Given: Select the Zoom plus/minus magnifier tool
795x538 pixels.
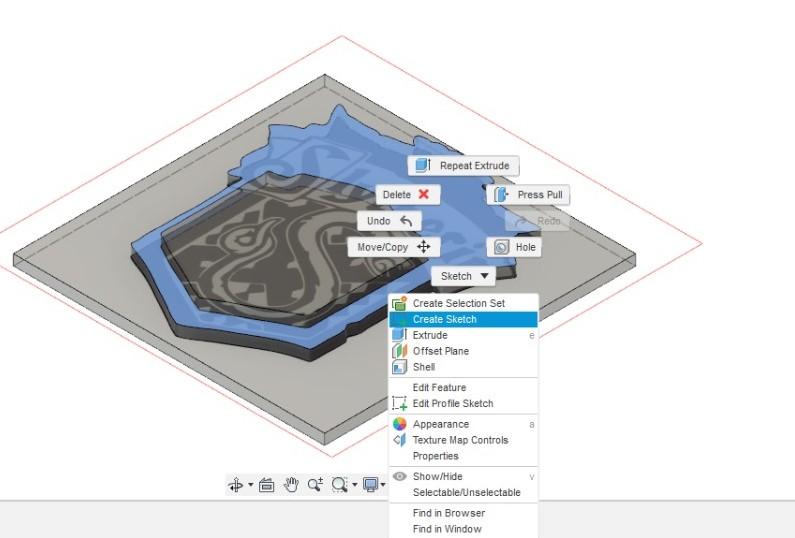Looking at the screenshot, I should point(315,485).
